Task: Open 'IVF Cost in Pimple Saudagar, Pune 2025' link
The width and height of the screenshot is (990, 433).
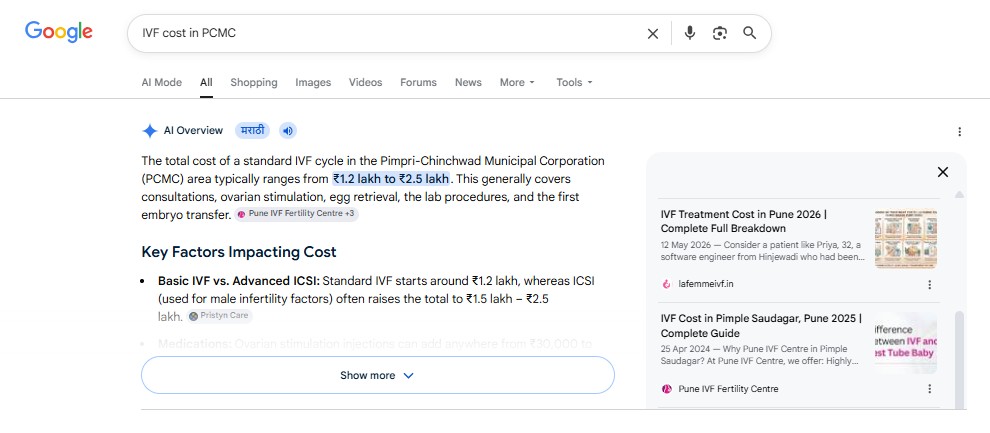Action: (761, 326)
